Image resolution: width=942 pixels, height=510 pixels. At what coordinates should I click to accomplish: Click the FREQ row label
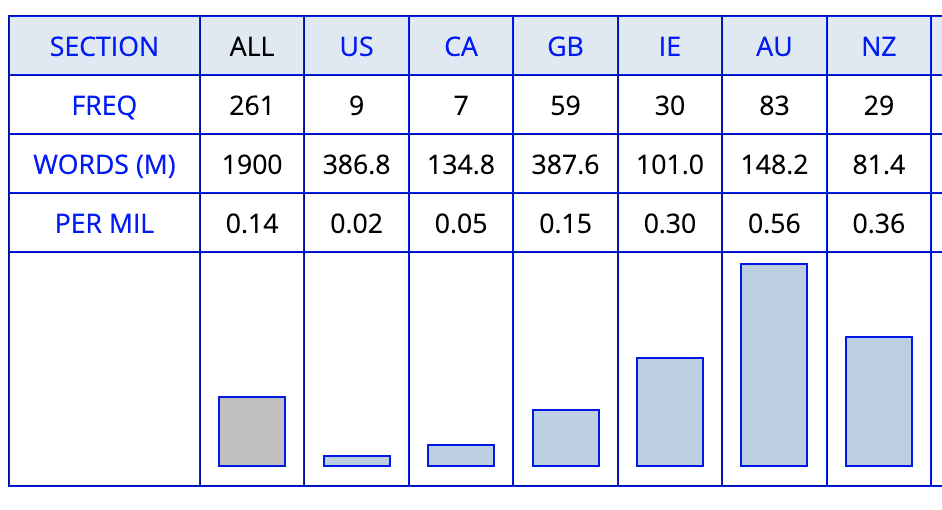coord(104,105)
